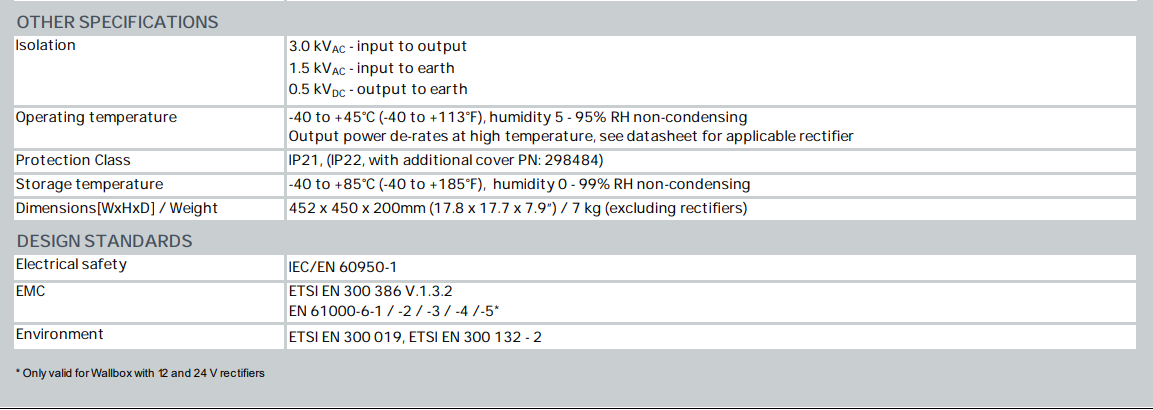
Task: Click the 452 x 450 x 200mm dimensions value
Action: [x=518, y=208]
